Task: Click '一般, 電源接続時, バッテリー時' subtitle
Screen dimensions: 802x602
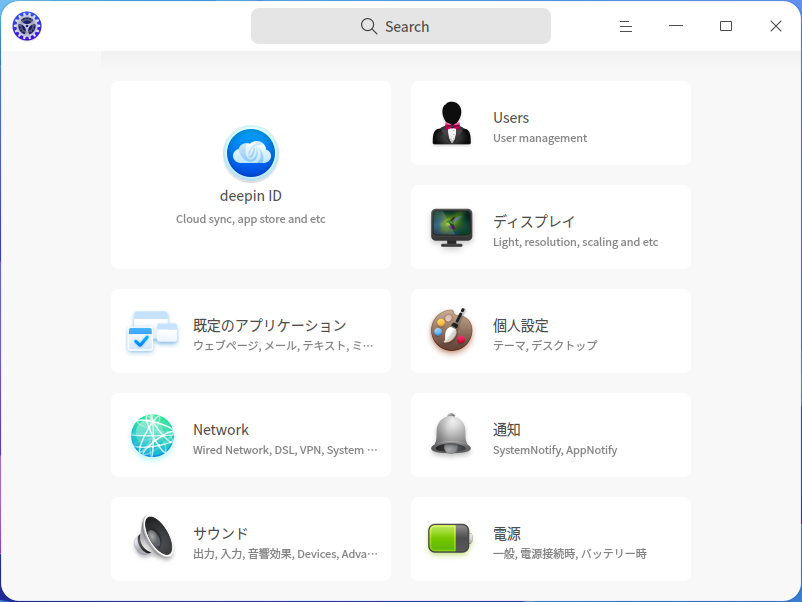Action: [570, 554]
